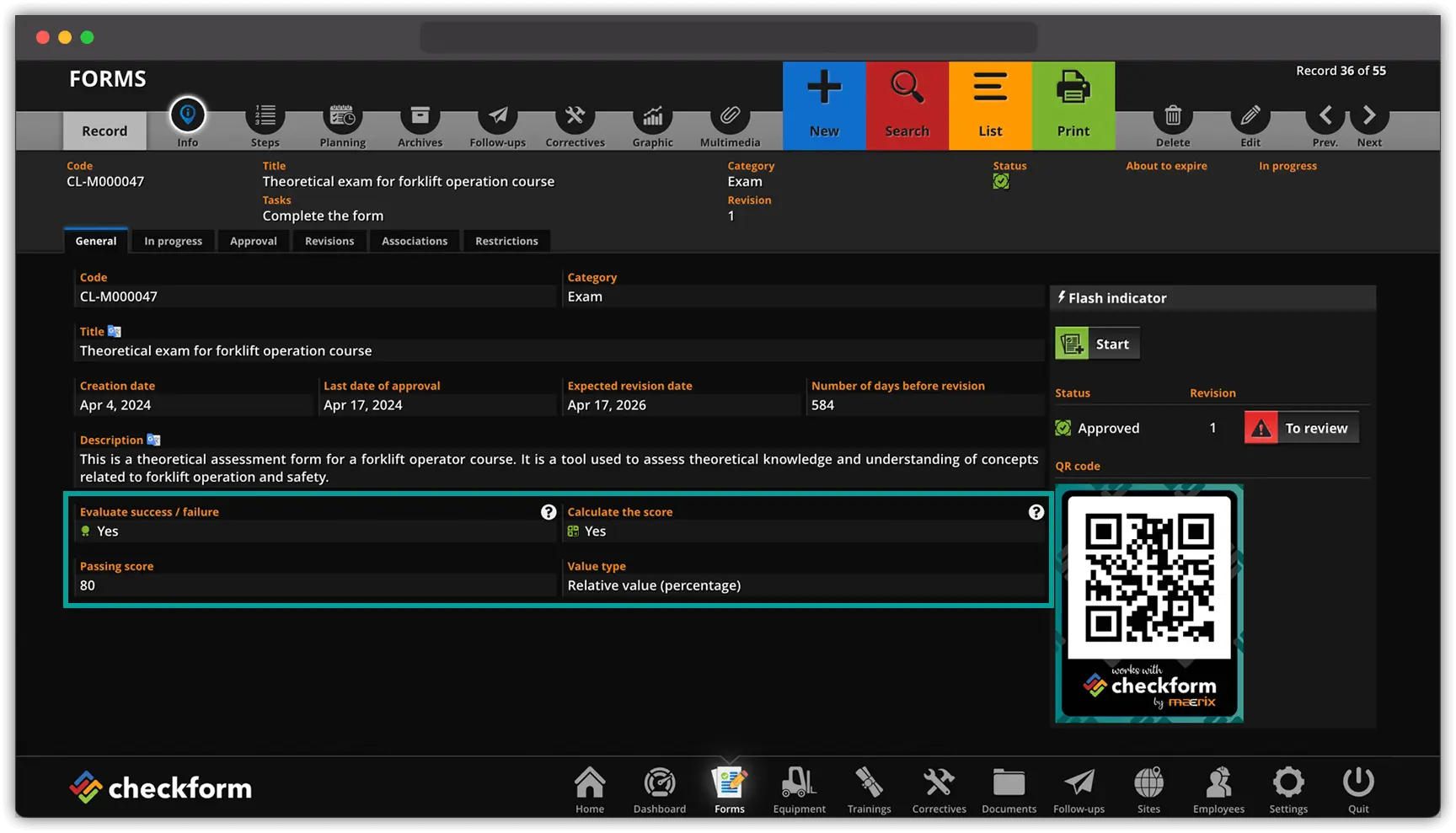Open Follow-ups in bottom navigation
The width and height of the screenshot is (1456, 833).
(1079, 790)
